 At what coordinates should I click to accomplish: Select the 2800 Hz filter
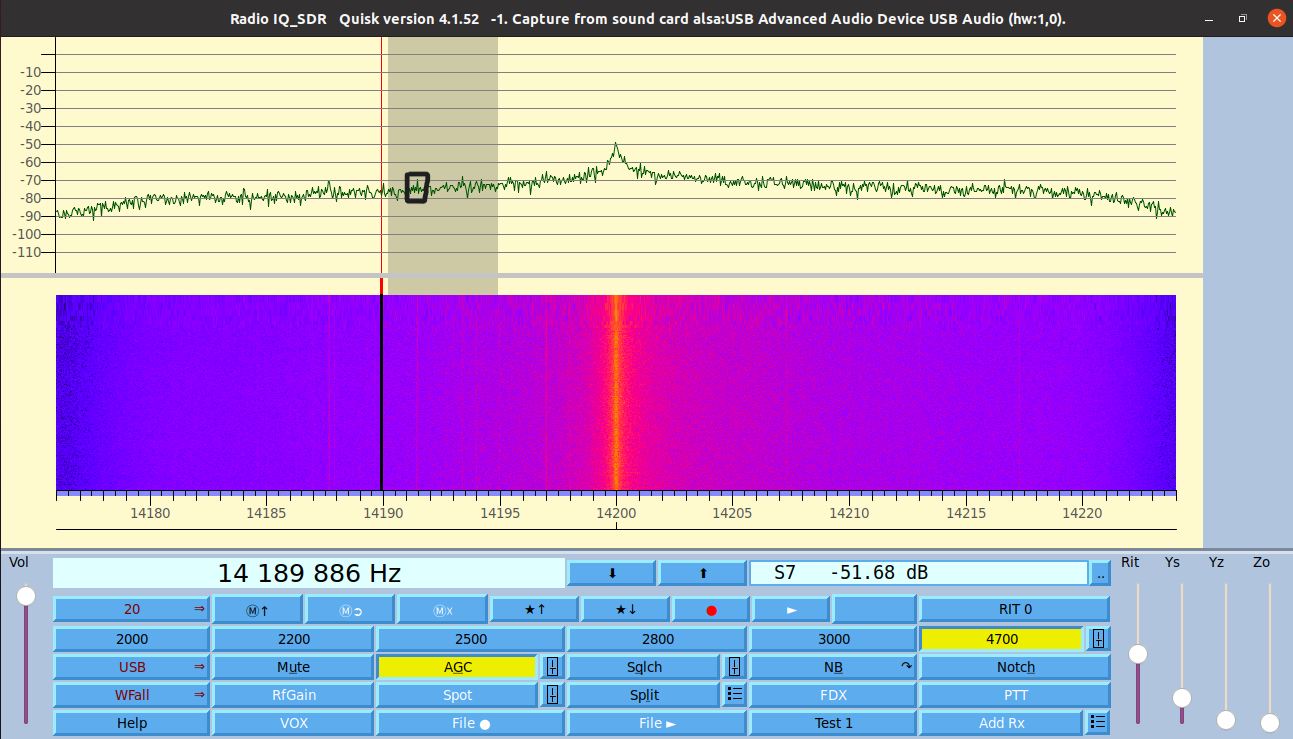[656, 638]
